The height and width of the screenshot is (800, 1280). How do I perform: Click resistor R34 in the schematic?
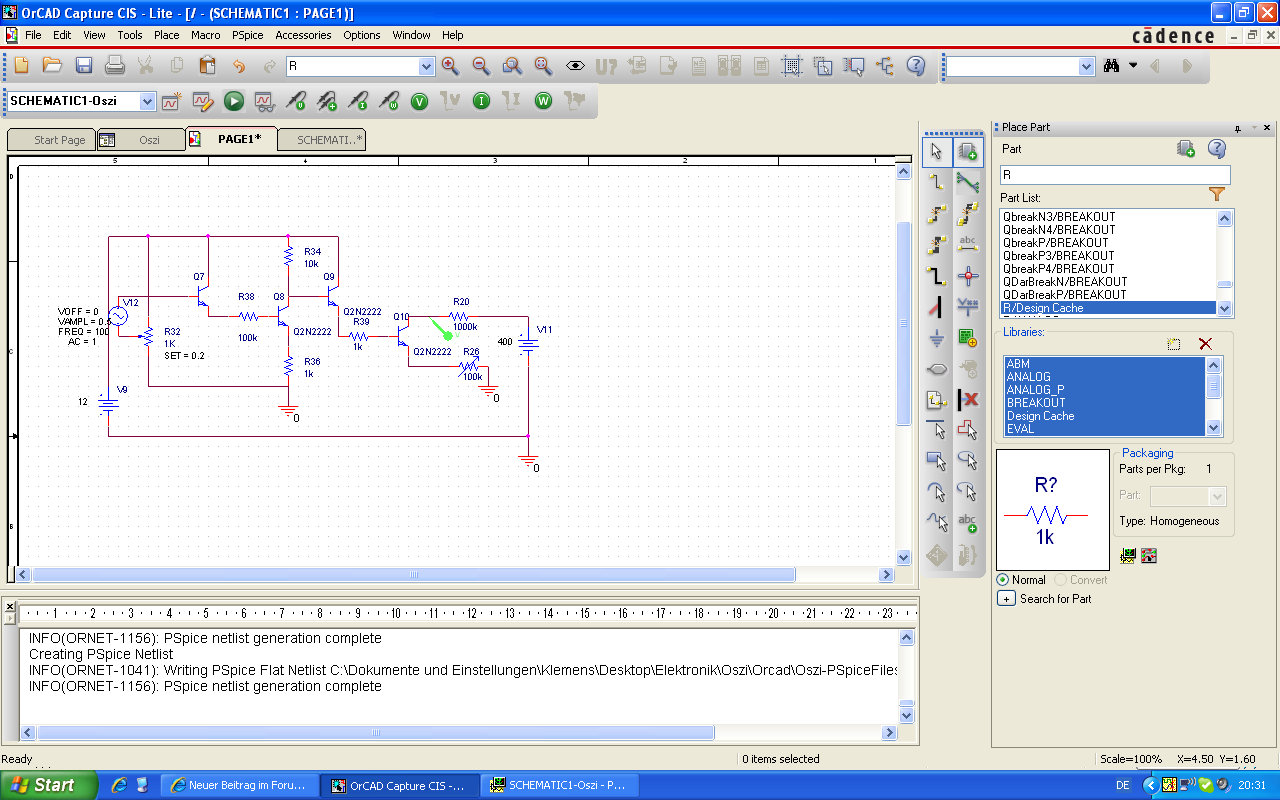288,256
